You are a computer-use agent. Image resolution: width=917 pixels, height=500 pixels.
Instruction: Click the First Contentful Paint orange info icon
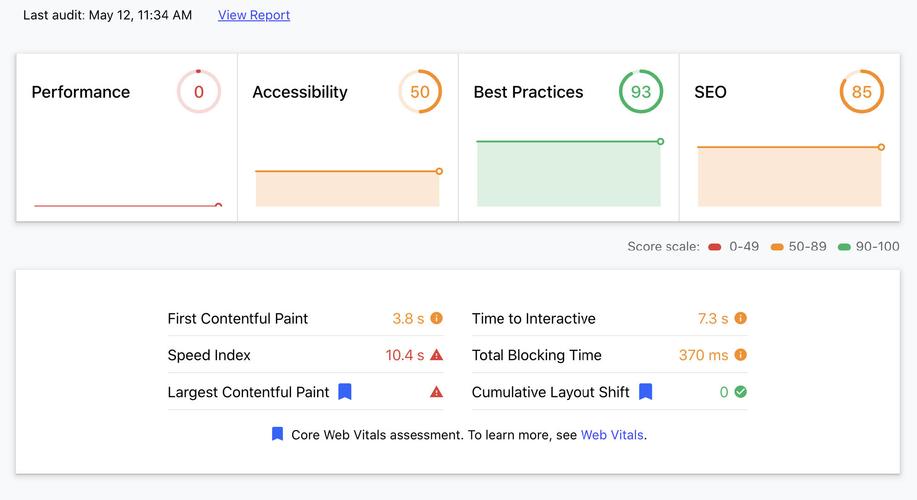[436, 318]
